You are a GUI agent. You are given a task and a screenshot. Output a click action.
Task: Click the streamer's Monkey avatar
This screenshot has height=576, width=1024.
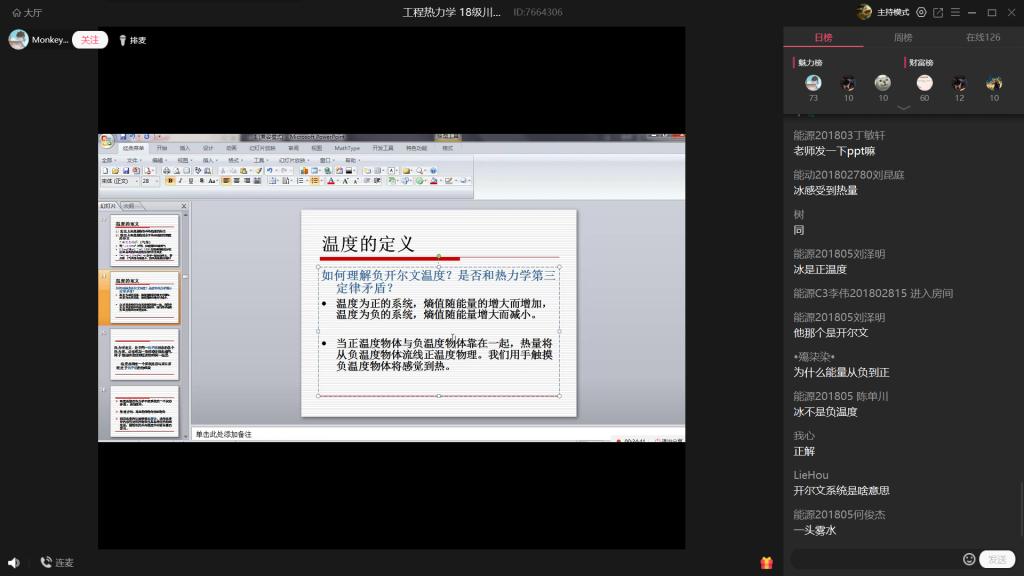point(18,40)
